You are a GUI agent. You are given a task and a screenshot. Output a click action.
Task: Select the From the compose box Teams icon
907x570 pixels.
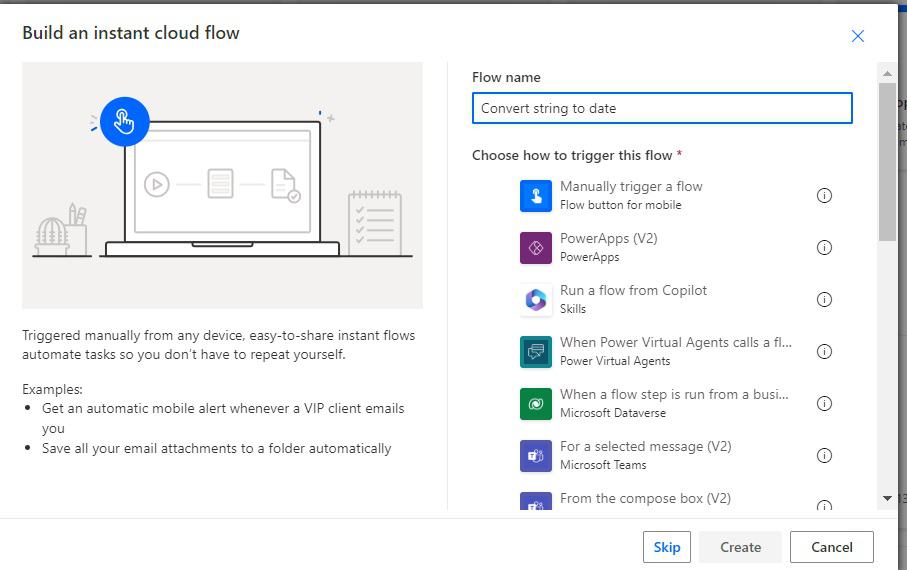[536, 501]
